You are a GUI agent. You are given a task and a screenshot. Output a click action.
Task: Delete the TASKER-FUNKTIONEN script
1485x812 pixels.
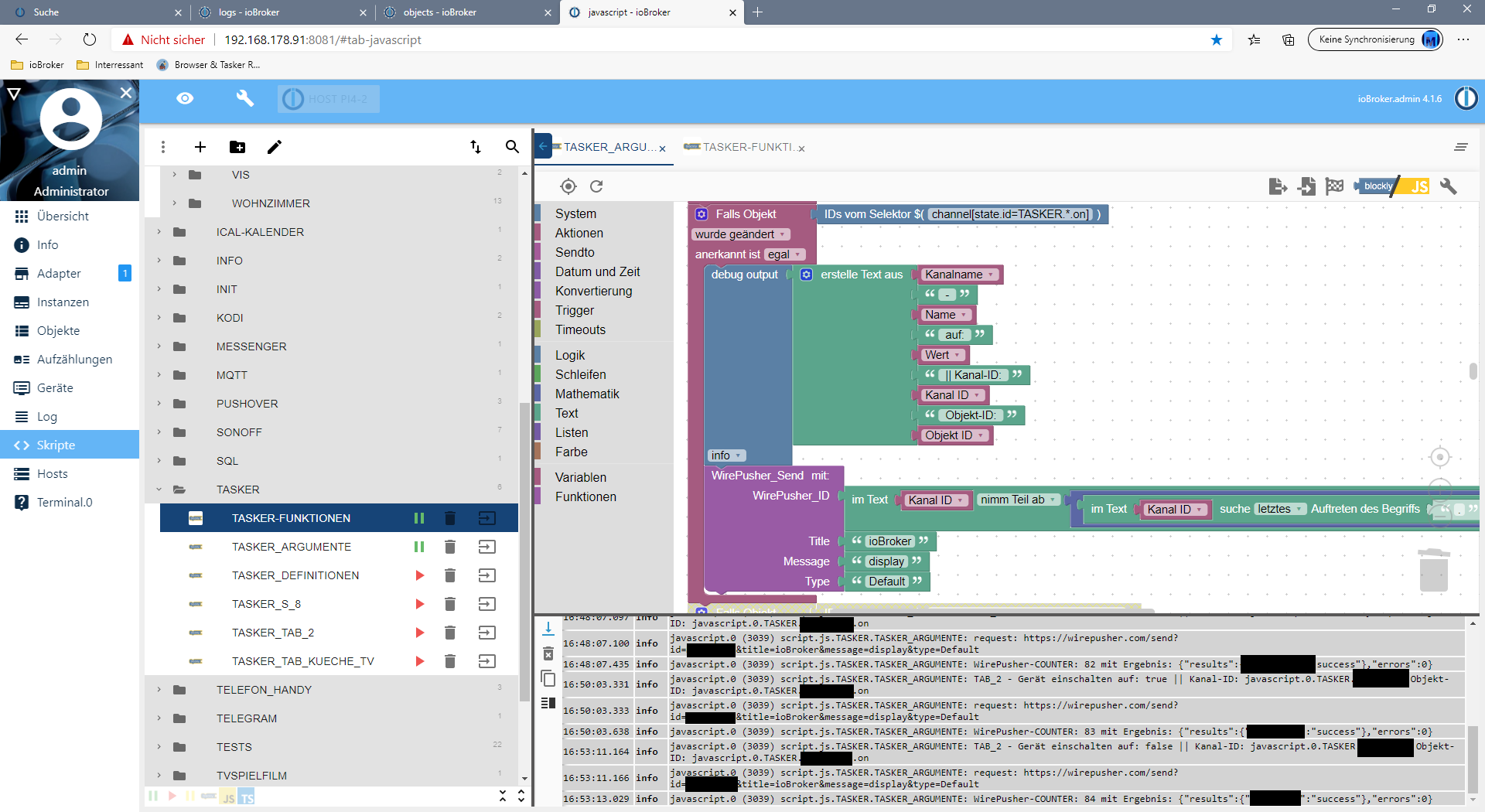pyautogui.click(x=449, y=518)
